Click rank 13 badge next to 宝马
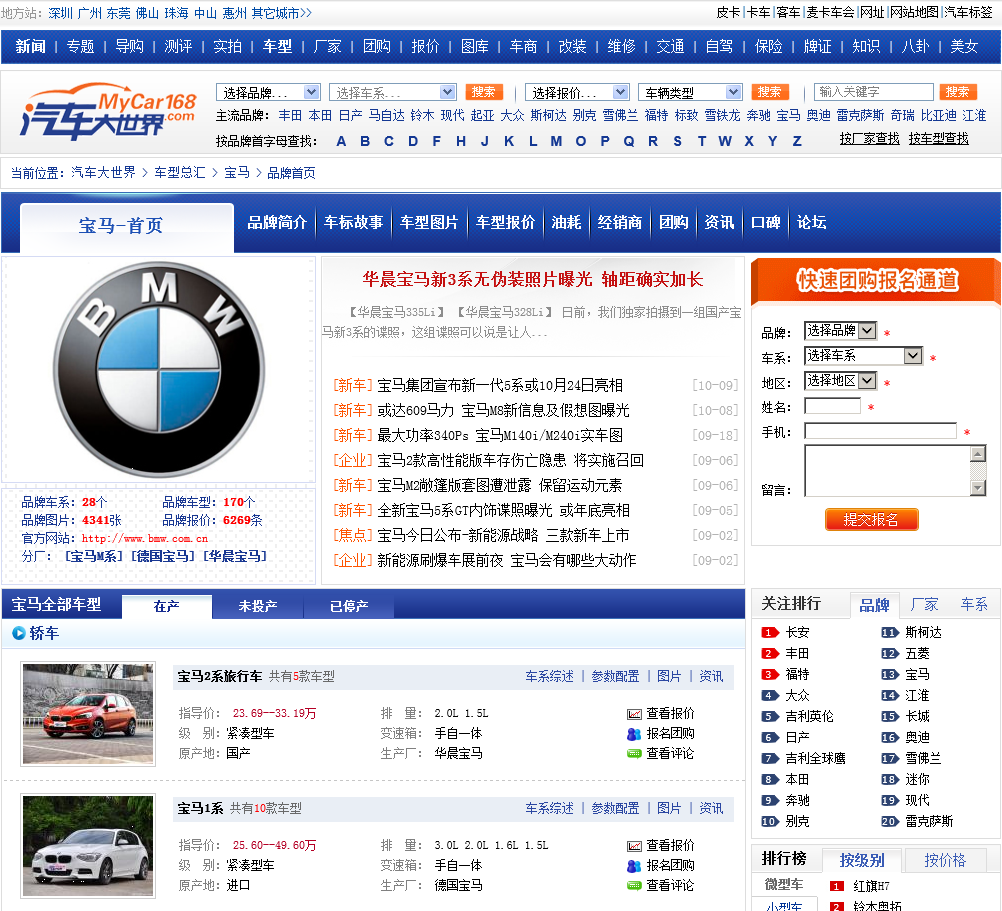Image resolution: width=1002 pixels, height=911 pixels. [x=890, y=675]
